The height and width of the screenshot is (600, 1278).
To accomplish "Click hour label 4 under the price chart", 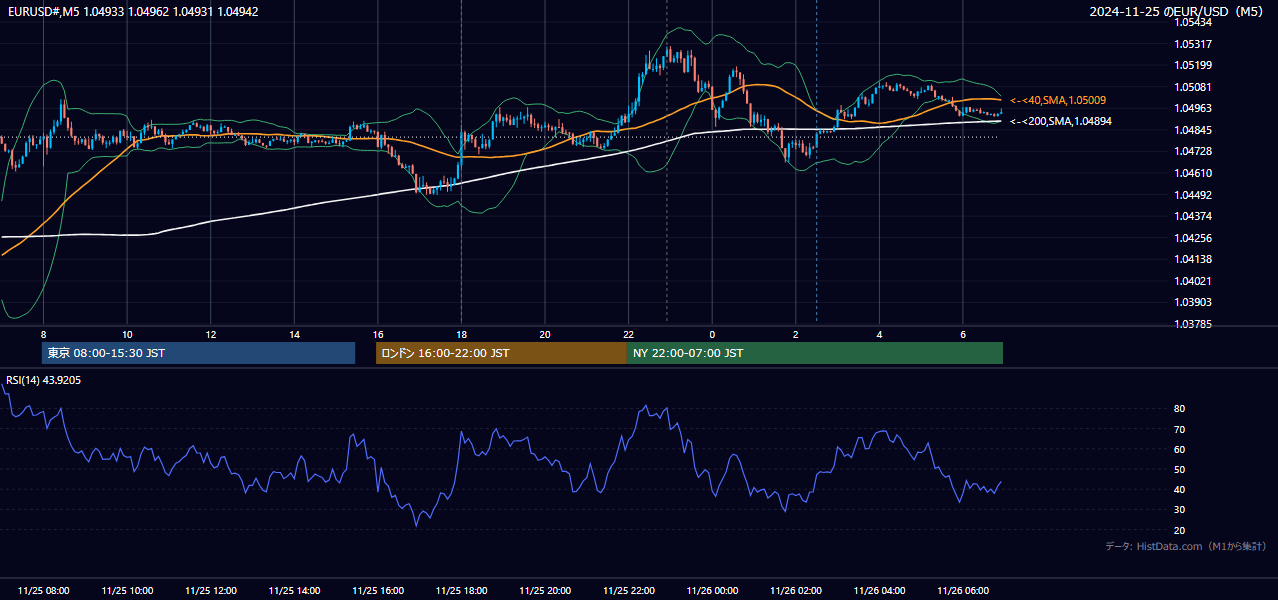I will [879, 334].
